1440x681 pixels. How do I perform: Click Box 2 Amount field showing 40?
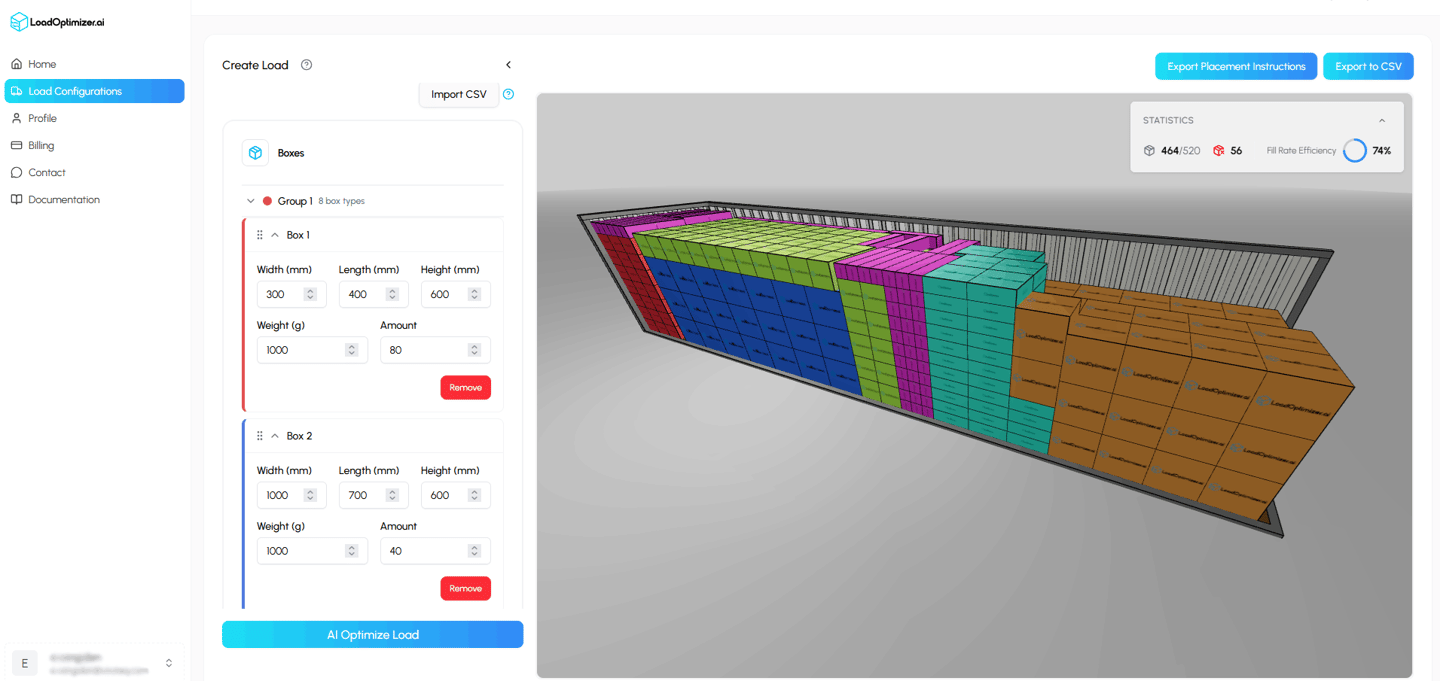click(435, 551)
